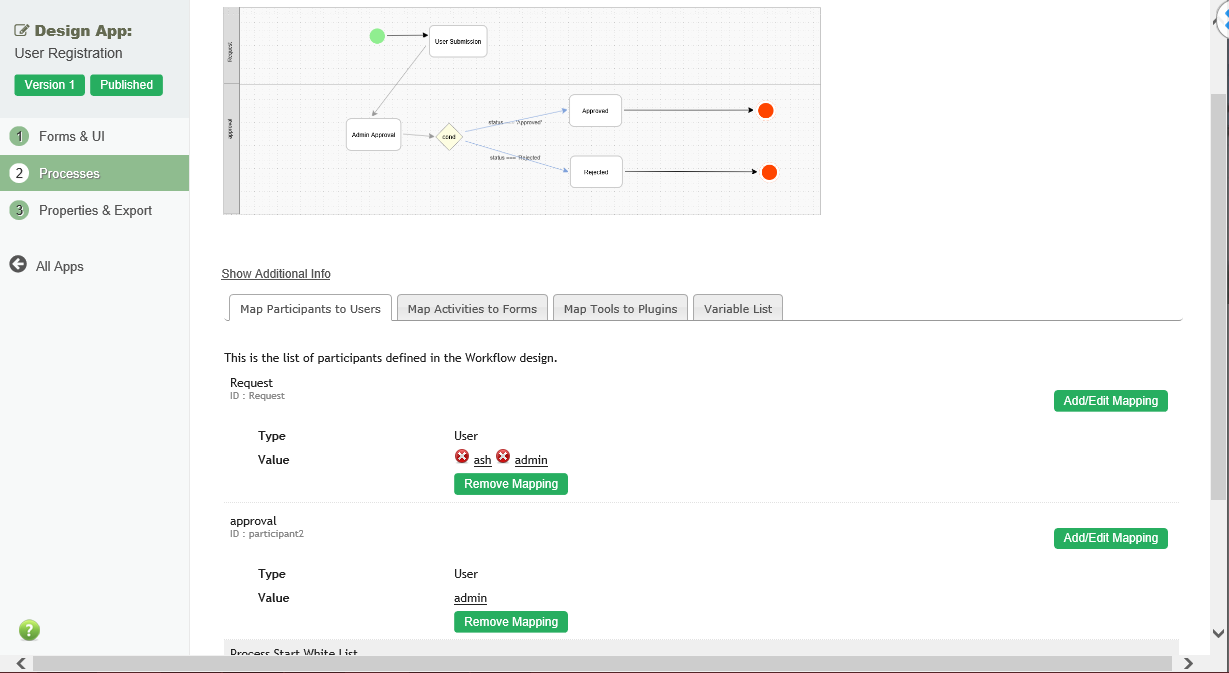Click the red remove icon beside admin
The image size is (1229, 673).
503,457
